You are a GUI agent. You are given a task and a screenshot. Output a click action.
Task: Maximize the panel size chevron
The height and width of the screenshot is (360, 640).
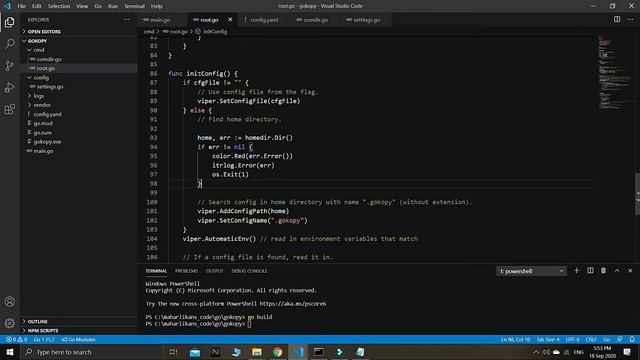[x=617, y=271]
